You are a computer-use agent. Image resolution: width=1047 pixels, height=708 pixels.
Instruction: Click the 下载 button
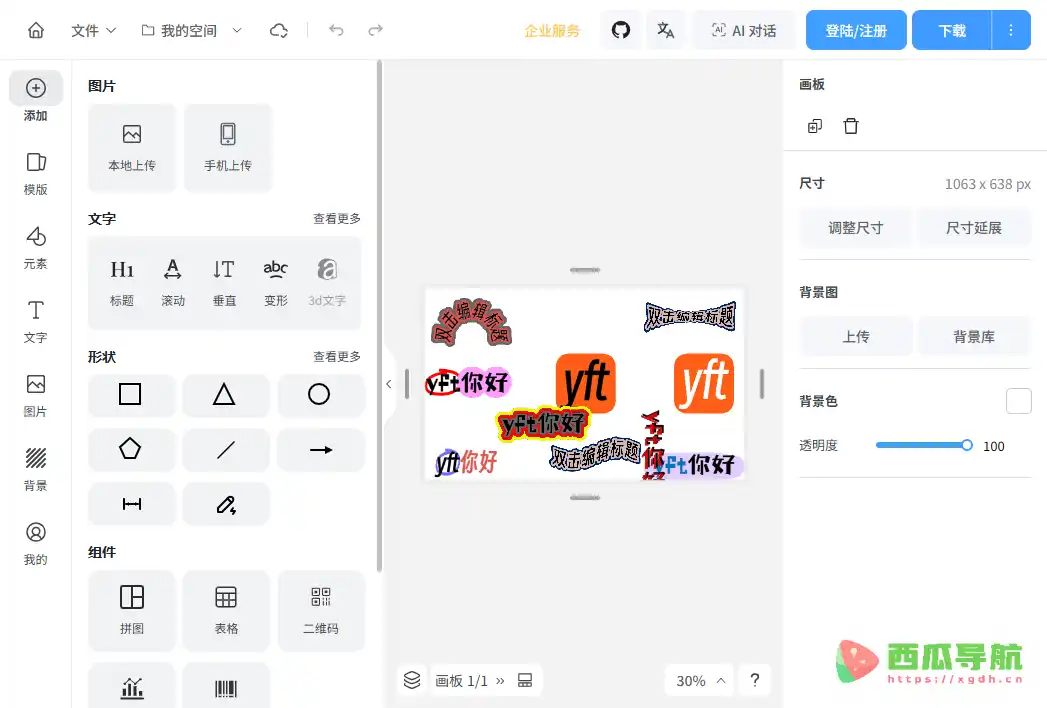tap(952, 30)
